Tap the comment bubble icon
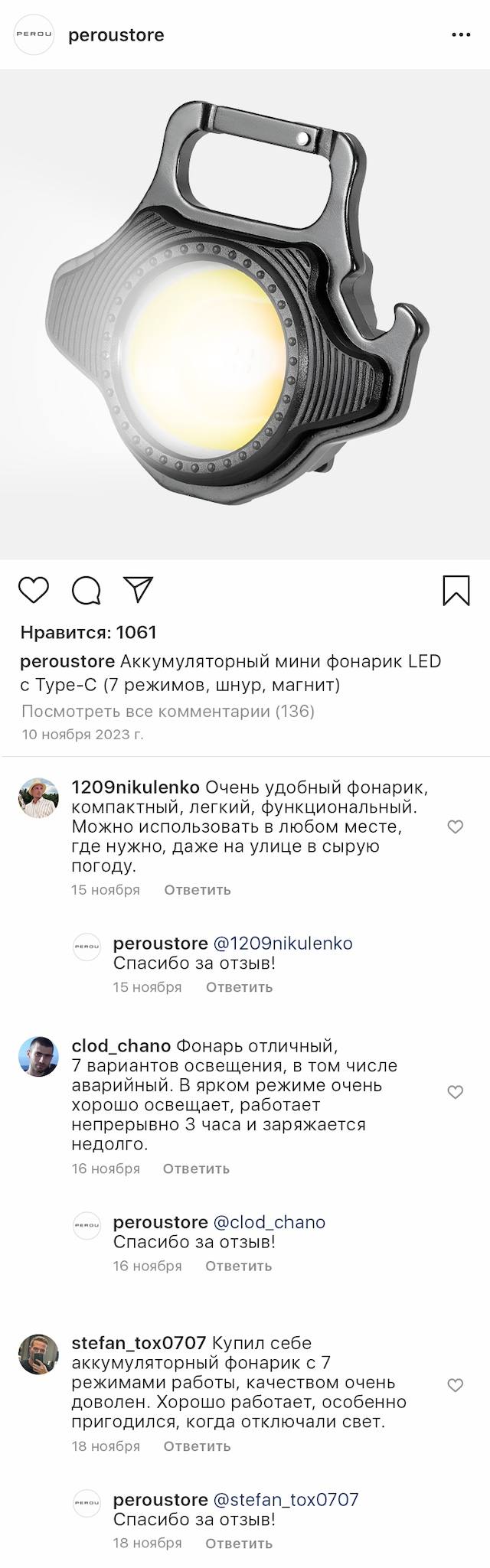The image size is (490, 1568). (x=86, y=590)
